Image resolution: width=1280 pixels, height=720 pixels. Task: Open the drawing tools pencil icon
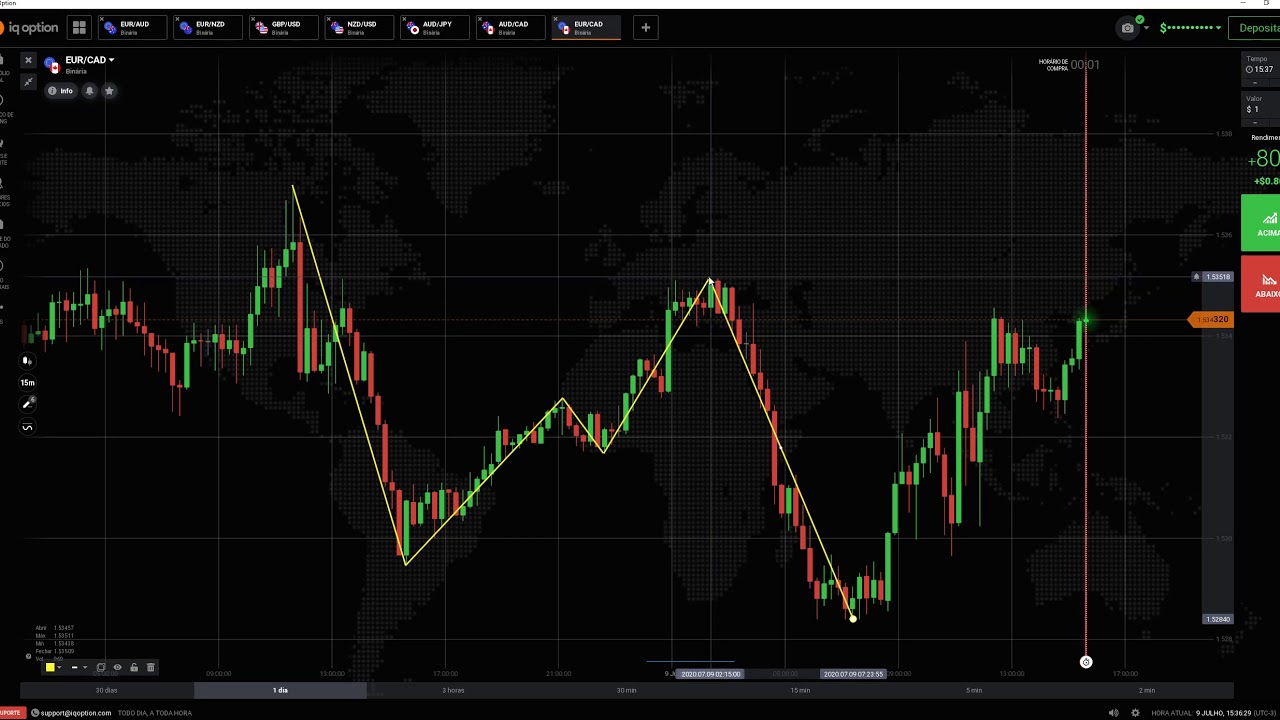pos(27,404)
